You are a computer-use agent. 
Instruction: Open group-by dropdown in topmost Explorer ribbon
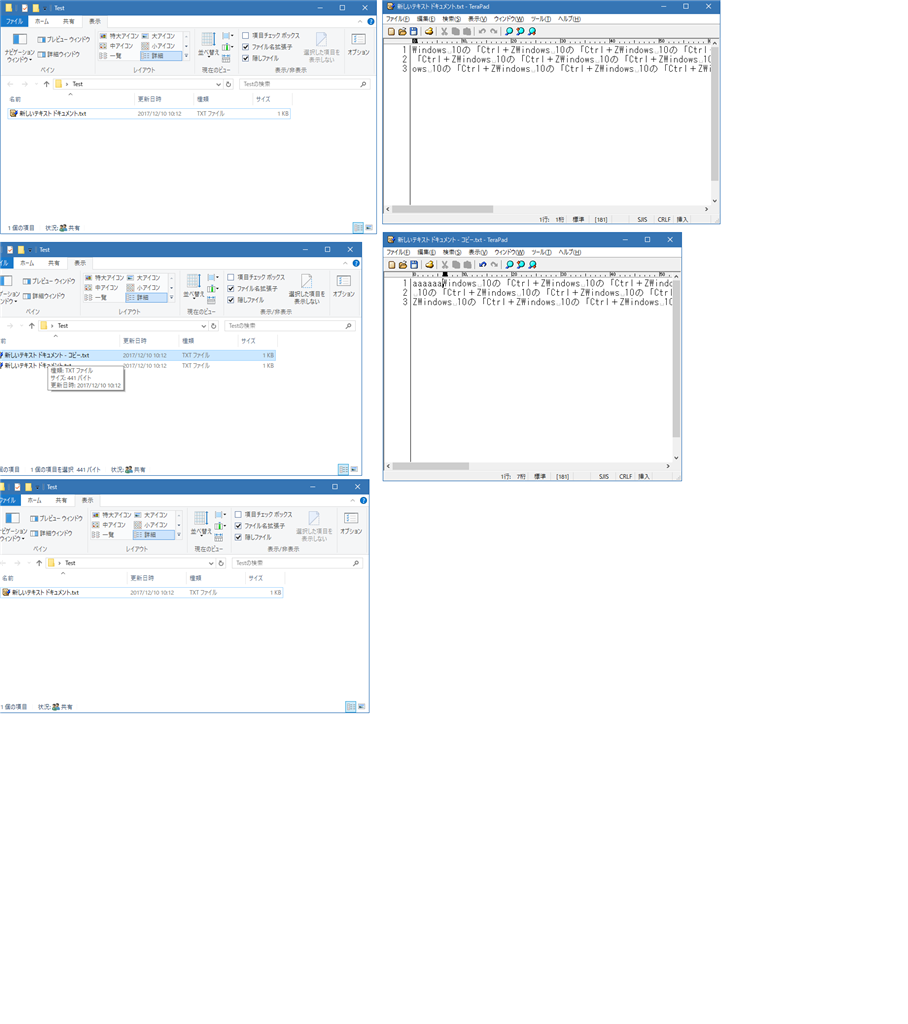(228, 36)
